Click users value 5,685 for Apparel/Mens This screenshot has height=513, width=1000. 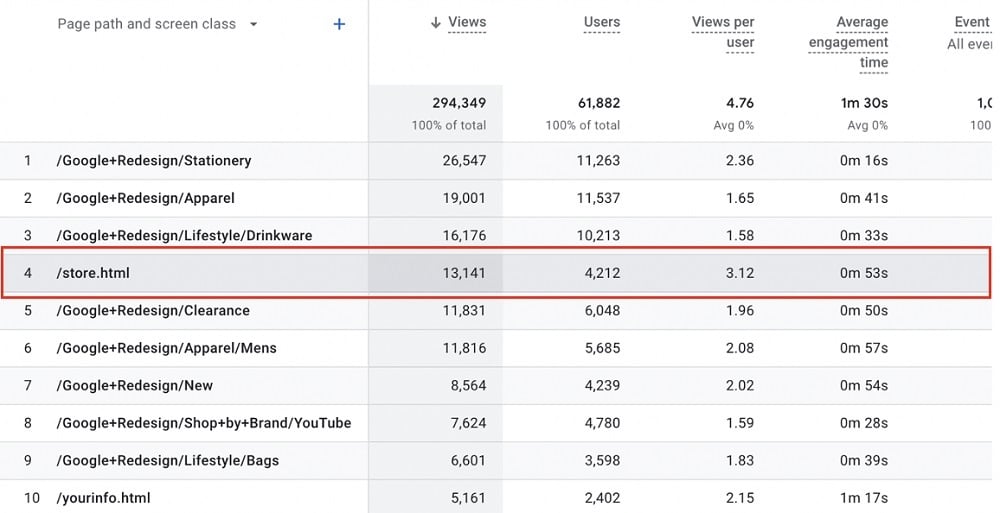(602, 348)
